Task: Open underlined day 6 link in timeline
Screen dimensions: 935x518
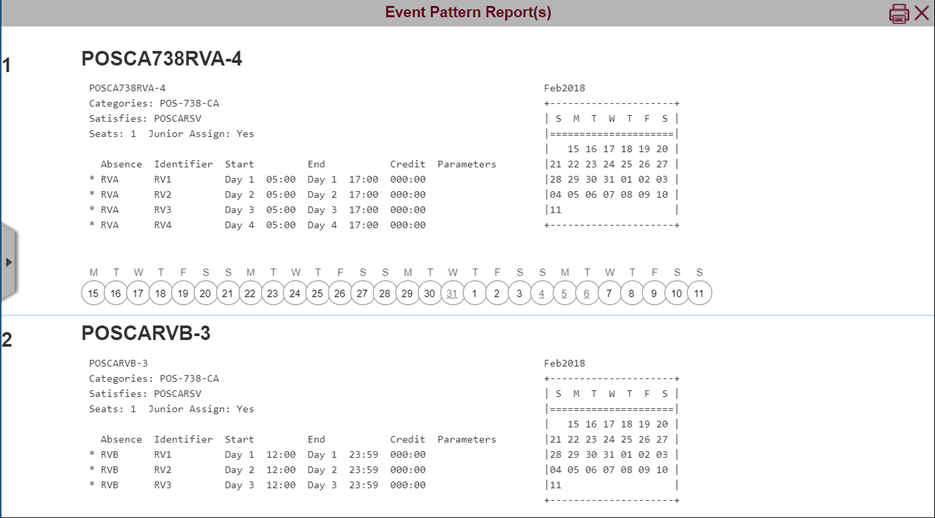Action: (587, 293)
